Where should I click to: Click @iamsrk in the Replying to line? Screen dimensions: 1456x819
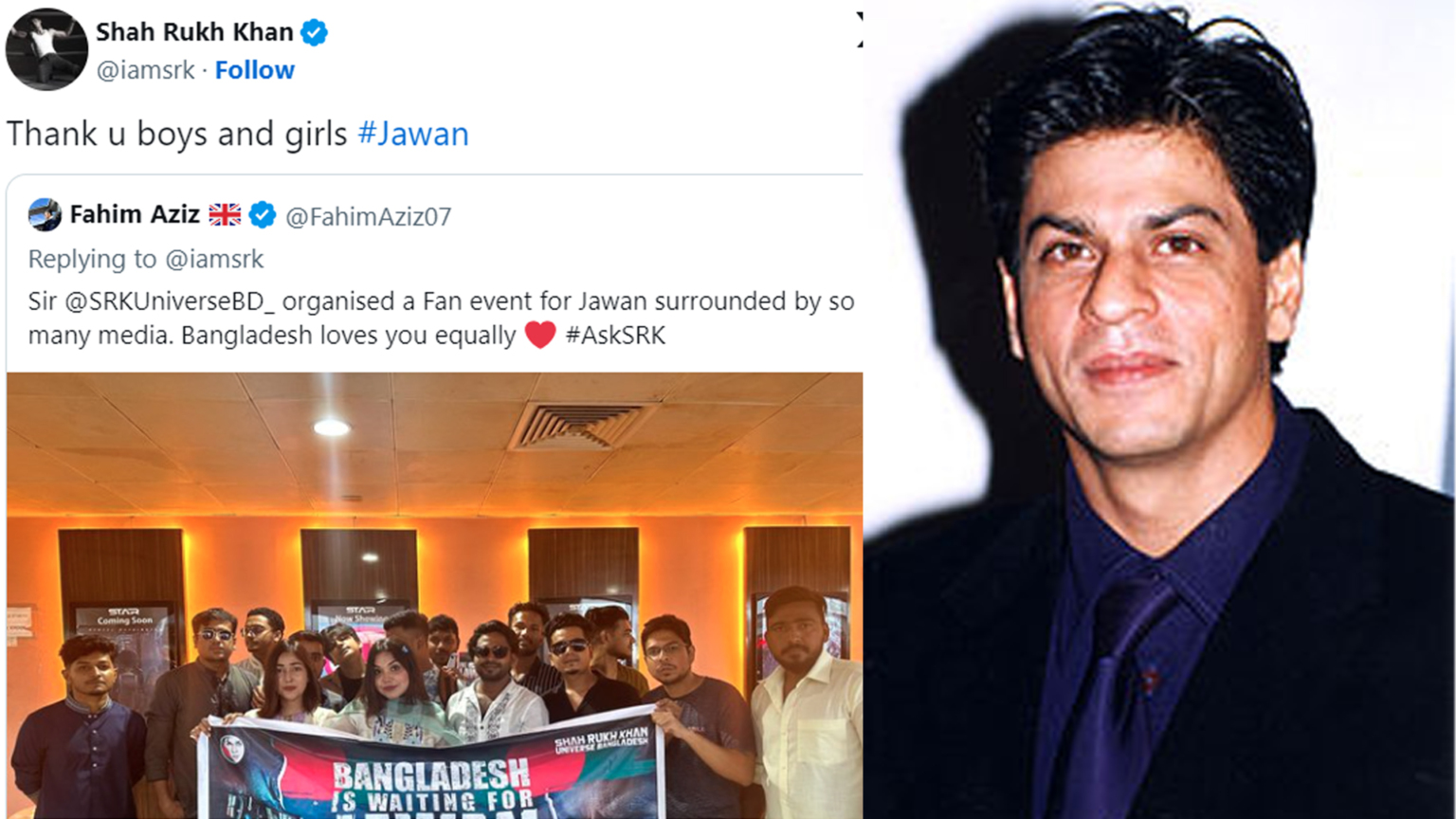[214, 259]
